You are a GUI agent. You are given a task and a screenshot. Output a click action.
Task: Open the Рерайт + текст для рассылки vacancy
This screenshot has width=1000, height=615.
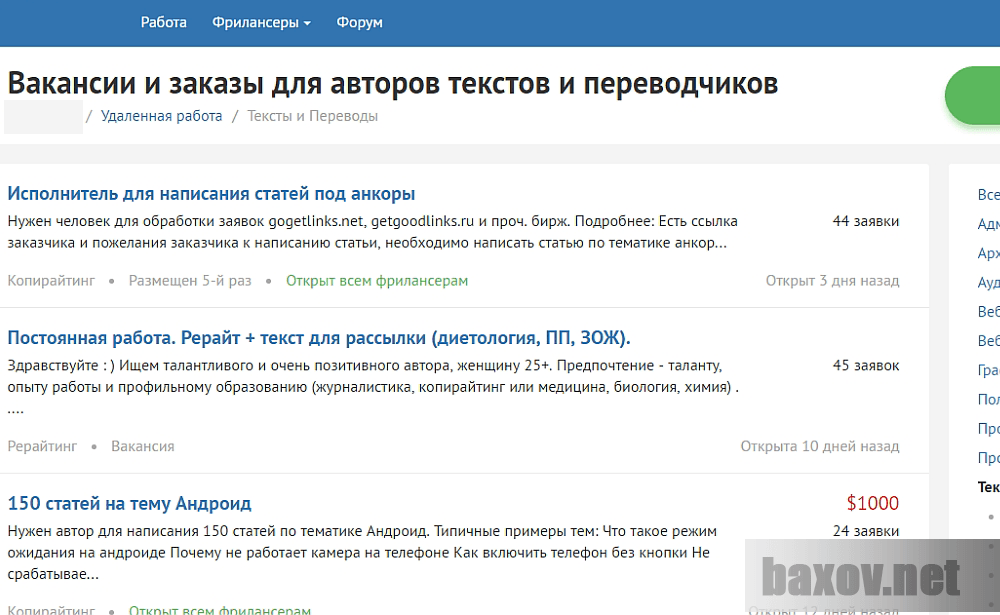pyautogui.click(x=320, y=337)
